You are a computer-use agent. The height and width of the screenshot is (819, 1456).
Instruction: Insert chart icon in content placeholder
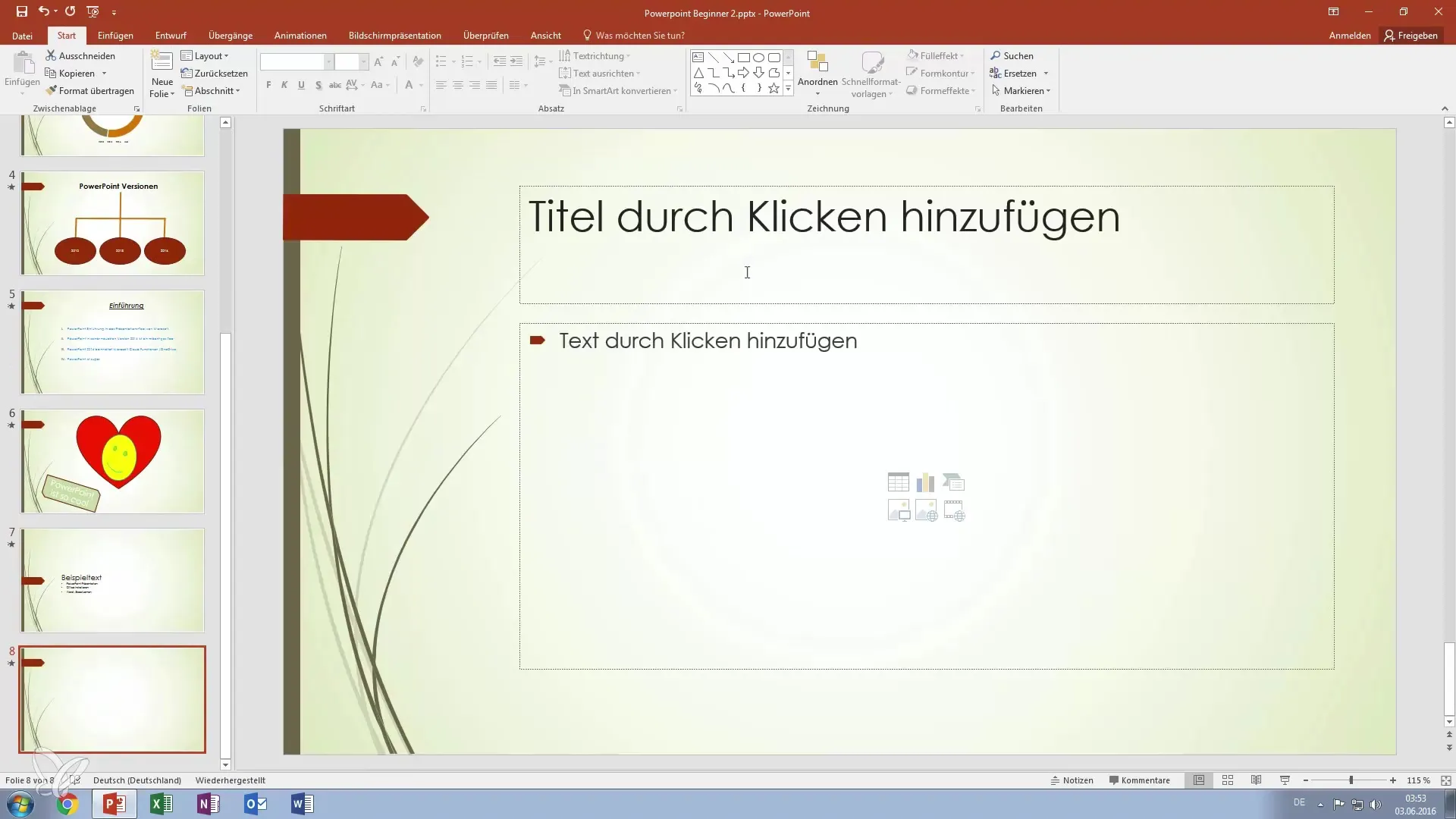tap(925, 482)
